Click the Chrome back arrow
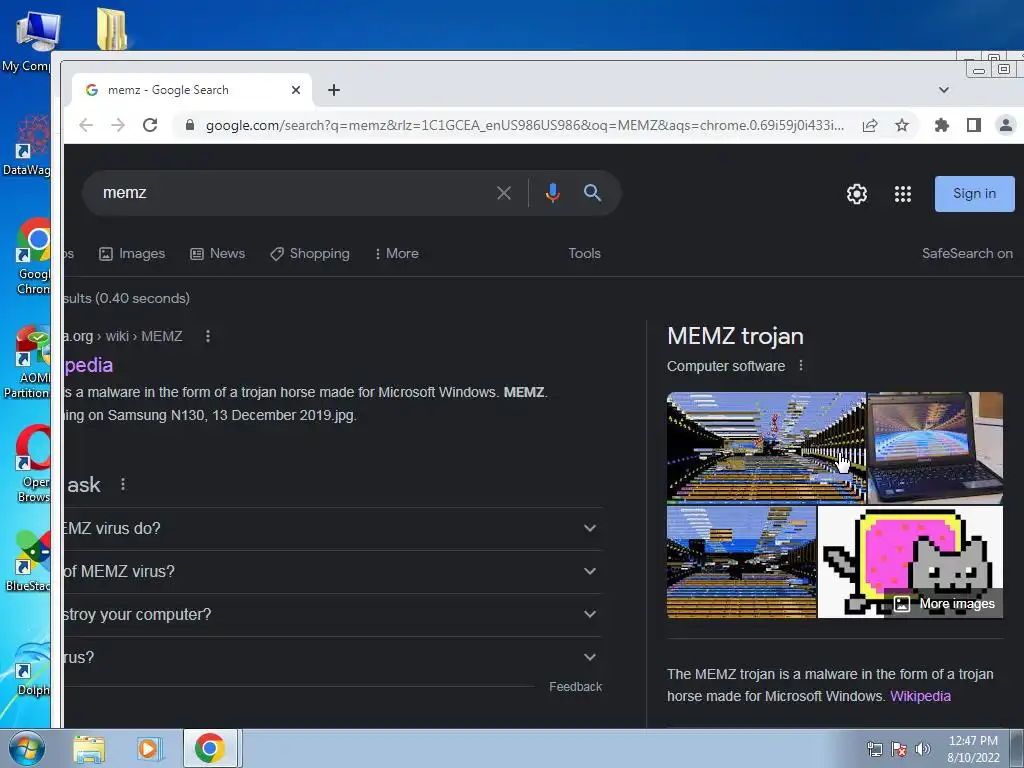 tap(86, 125)
